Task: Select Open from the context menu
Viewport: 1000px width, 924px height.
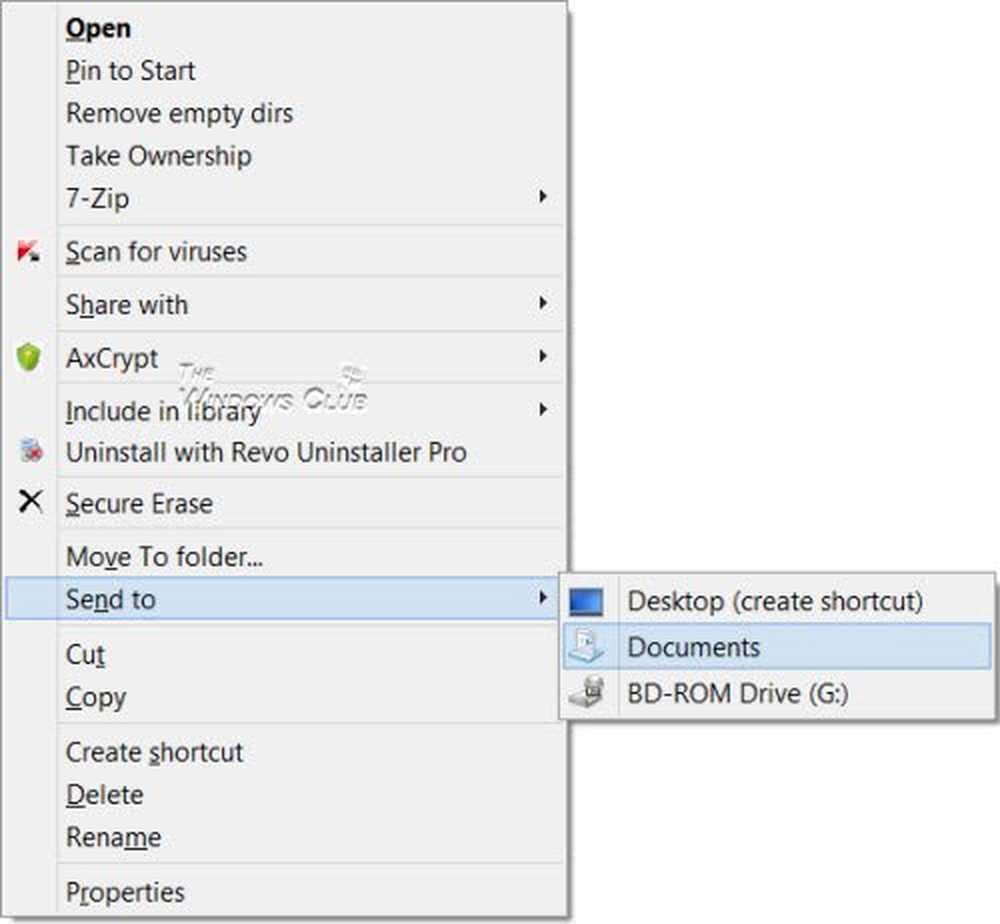Action: [98, 29]
